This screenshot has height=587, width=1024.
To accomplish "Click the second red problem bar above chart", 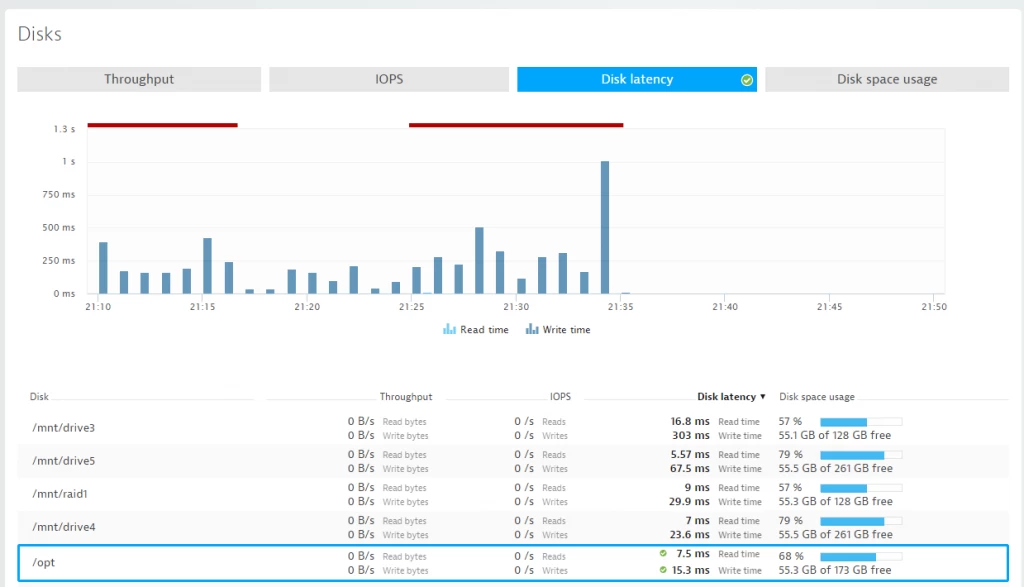I will (516, 125).
